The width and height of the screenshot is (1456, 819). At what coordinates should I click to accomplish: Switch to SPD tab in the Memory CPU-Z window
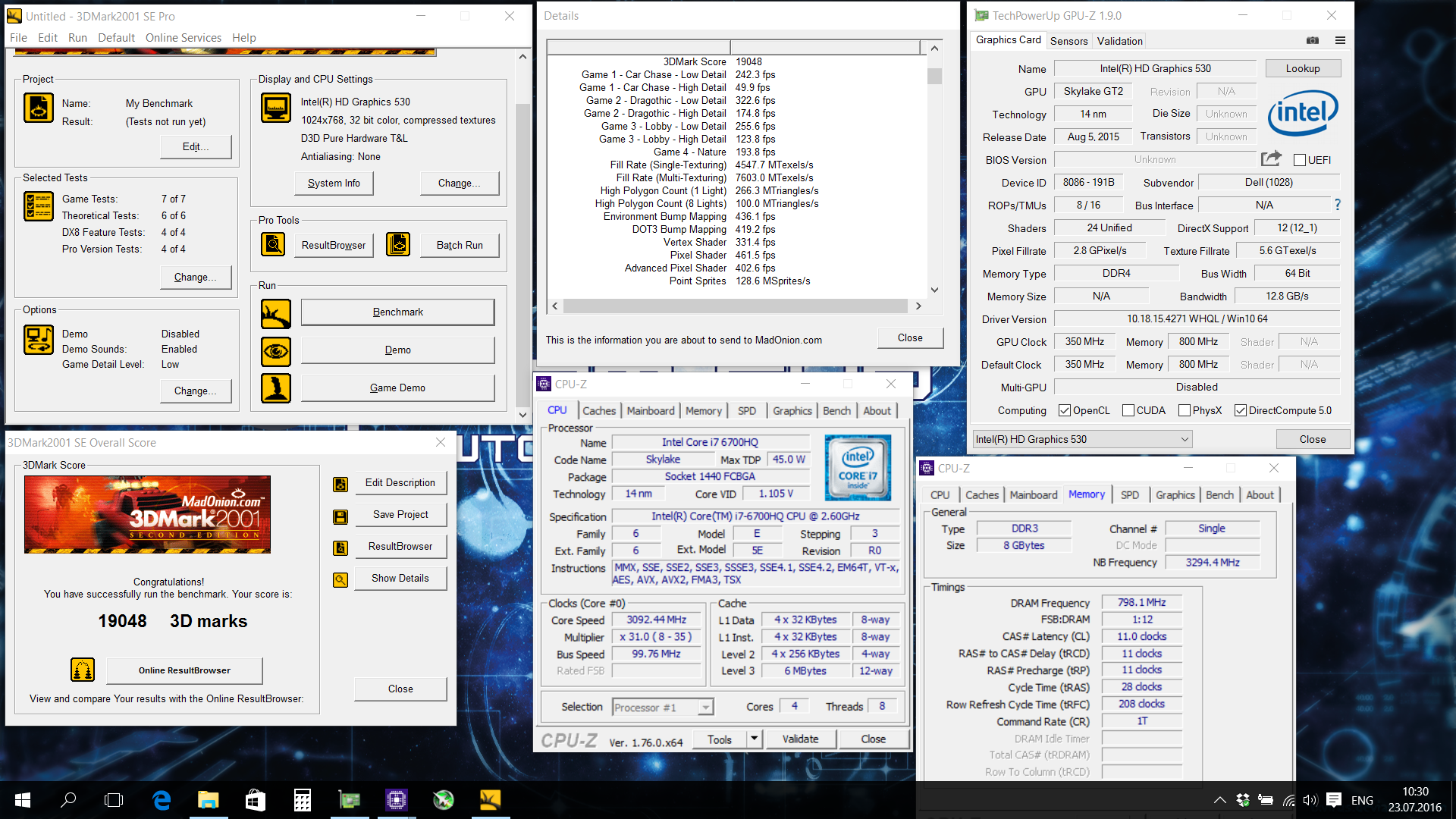coord(1130,494)
